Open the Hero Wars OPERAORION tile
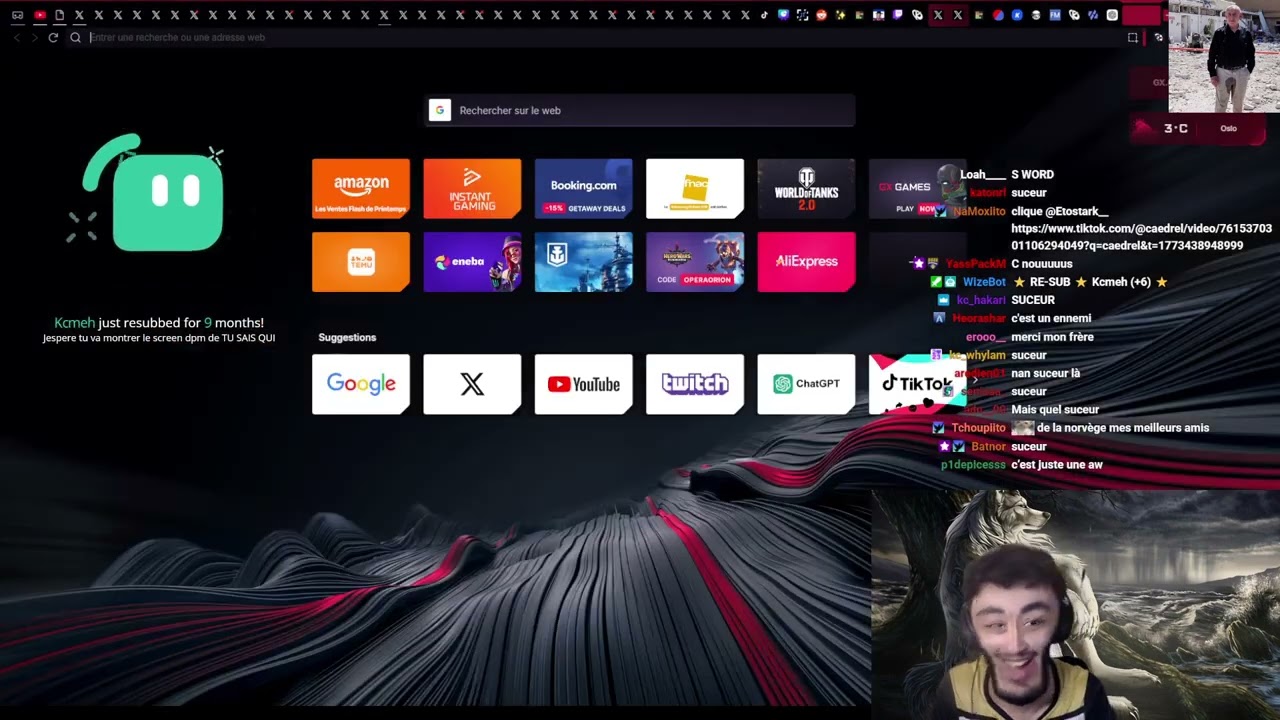 695,262
